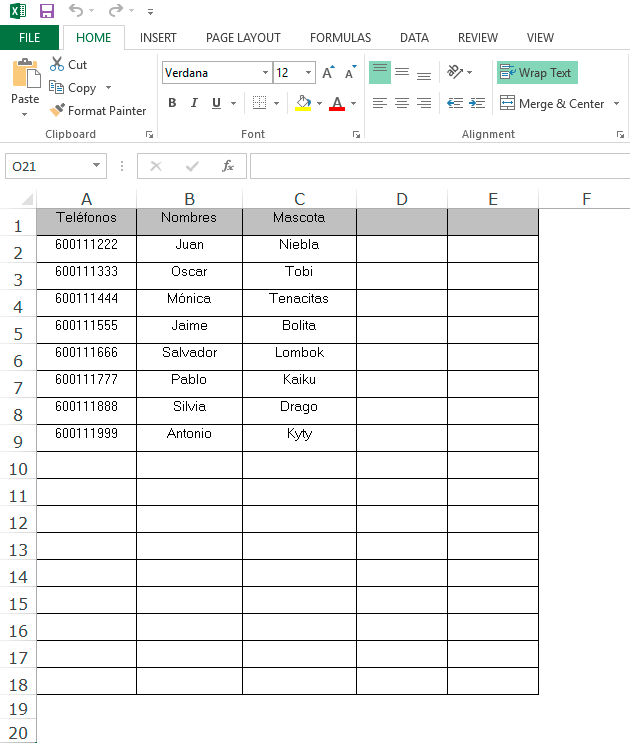Viewport: 630px width, 743px height.
Task: Click the Save icon in quick access toolbar
Action: [47, 11]
